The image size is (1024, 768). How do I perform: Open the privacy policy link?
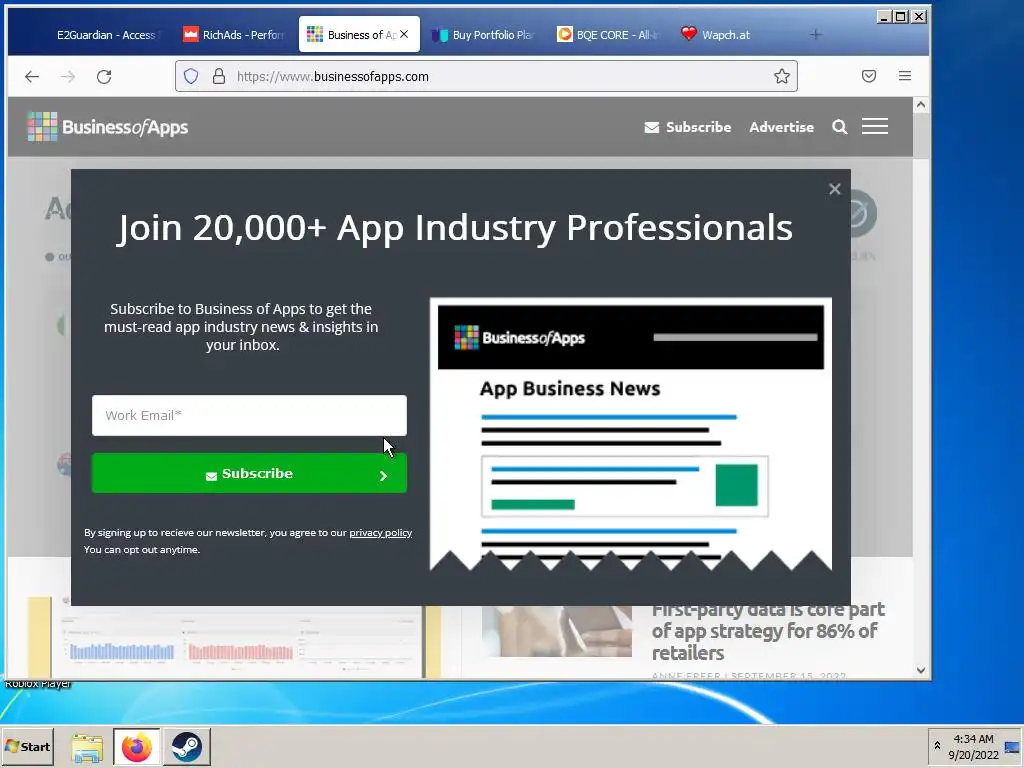point(381,533)
